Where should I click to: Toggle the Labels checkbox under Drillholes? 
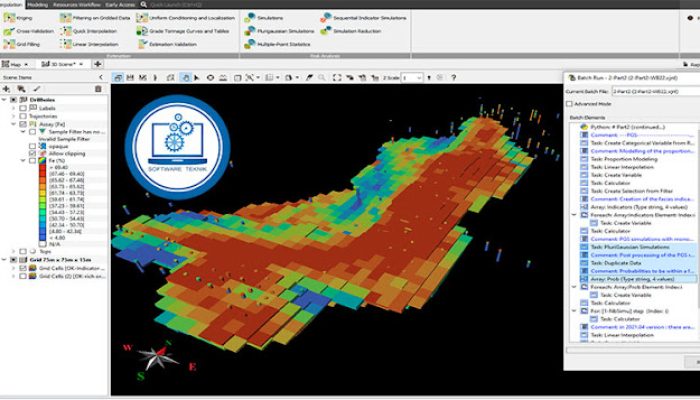tap(23, 108)
